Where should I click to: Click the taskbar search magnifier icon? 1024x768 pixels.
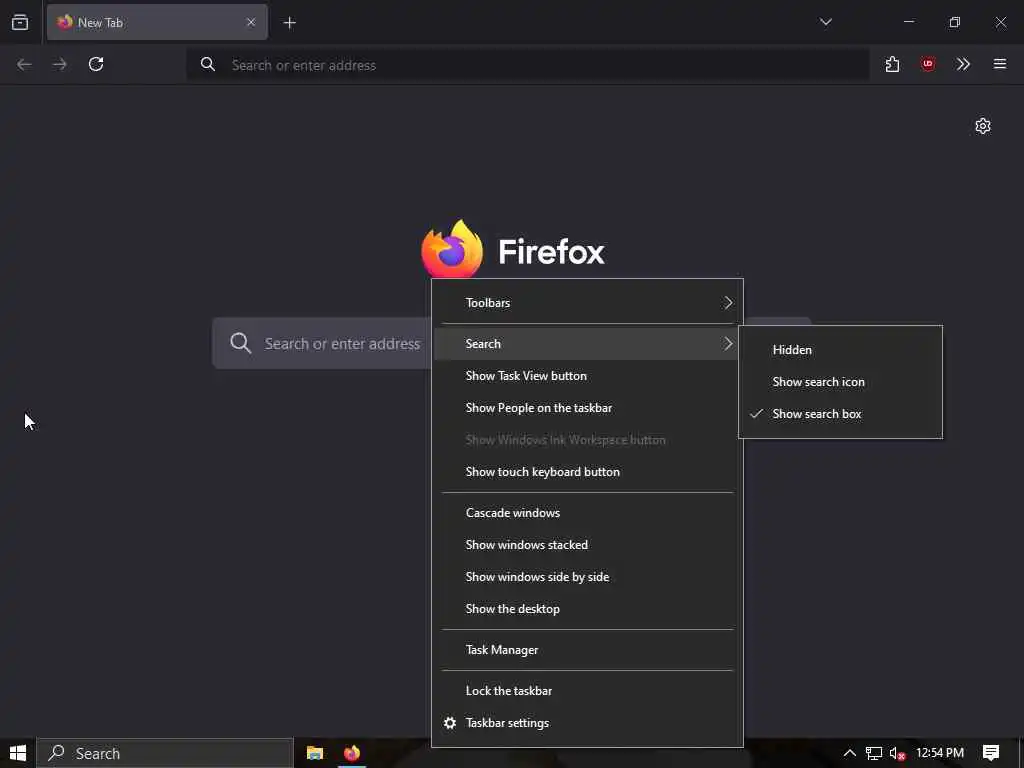pyautogui.click(x=56, y=753)
